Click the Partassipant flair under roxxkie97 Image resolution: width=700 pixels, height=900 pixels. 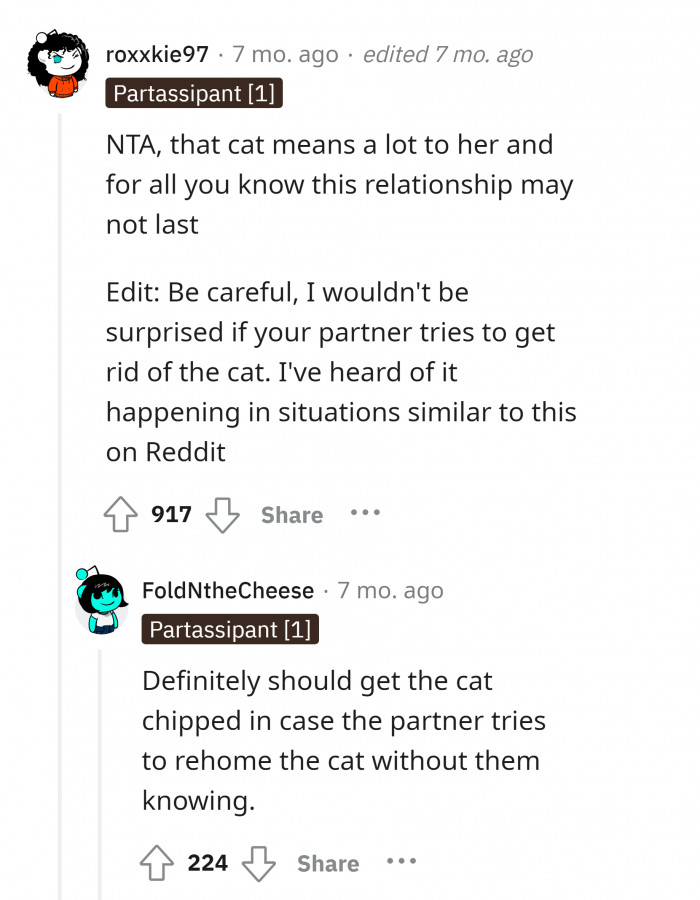coord(194,94)
